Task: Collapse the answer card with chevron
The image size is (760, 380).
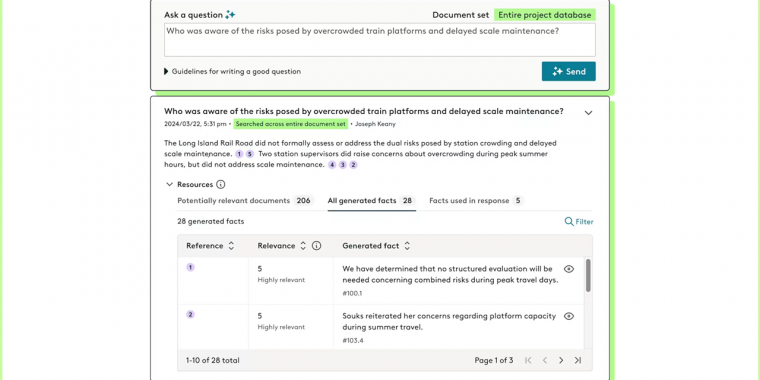Action: click(x=588, y=113)
